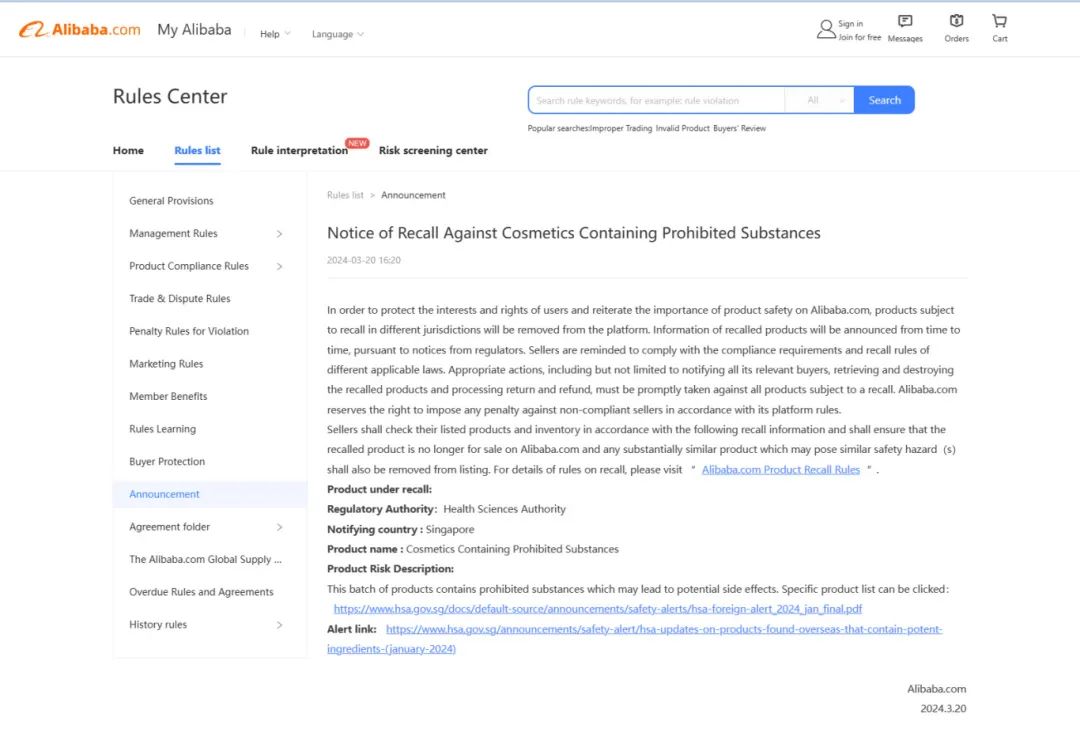Image resolution: width=1080 pixels, height=751 pixels.
Task: Focus the rule keywords search field
Action: tap(656, 100)
